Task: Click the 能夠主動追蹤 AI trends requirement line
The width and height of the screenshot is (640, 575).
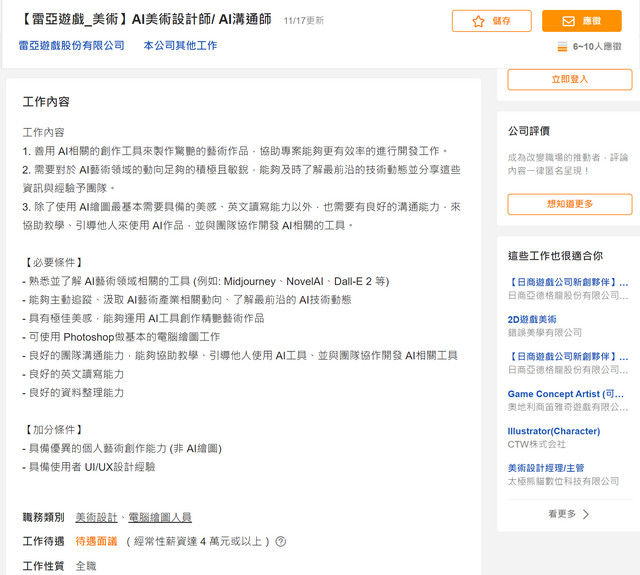Action: (187, 300)
